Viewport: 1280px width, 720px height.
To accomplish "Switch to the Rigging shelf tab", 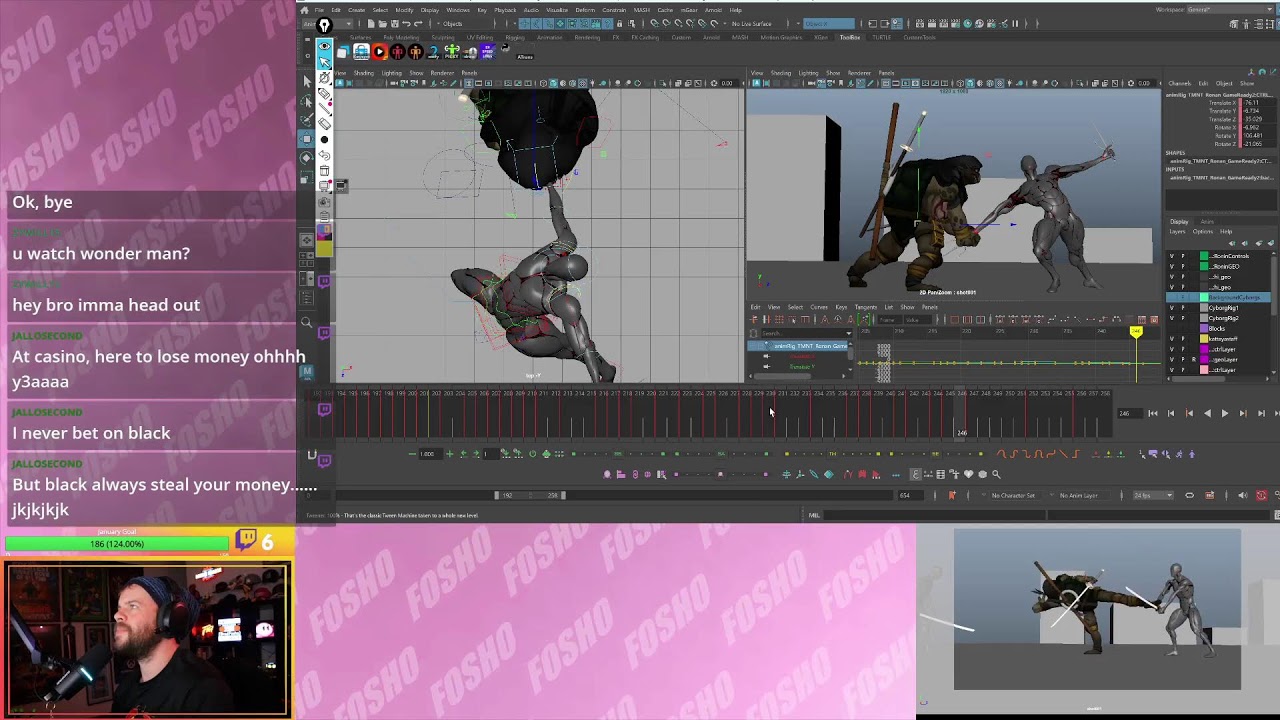I will coord(515,38).
